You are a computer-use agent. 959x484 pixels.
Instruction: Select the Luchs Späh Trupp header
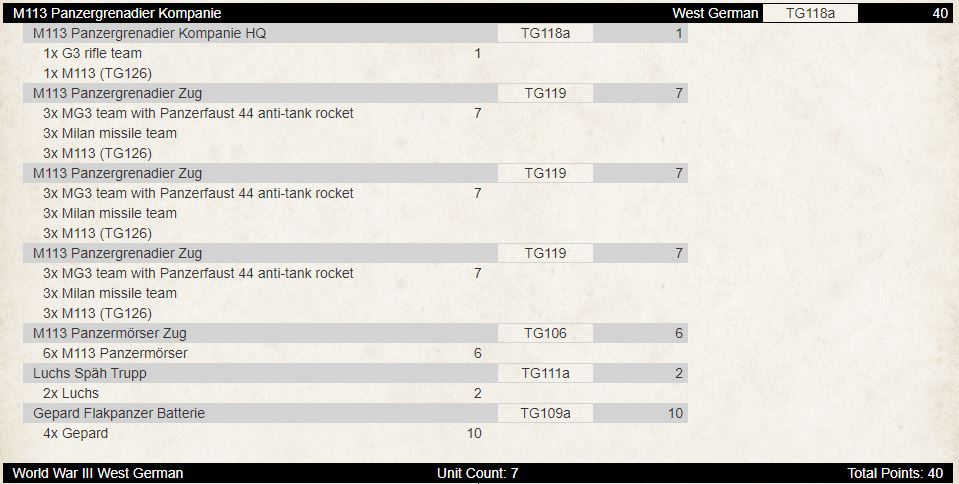click(355, 373)
